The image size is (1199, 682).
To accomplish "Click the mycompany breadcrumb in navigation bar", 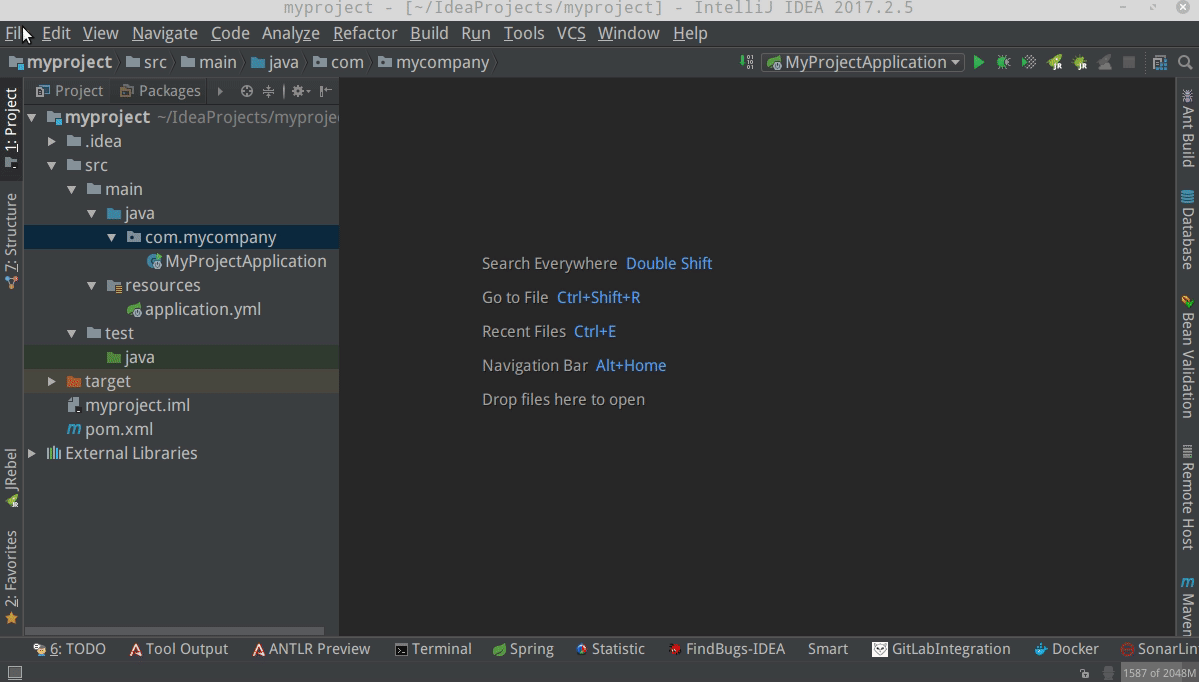I will point(434,63).
